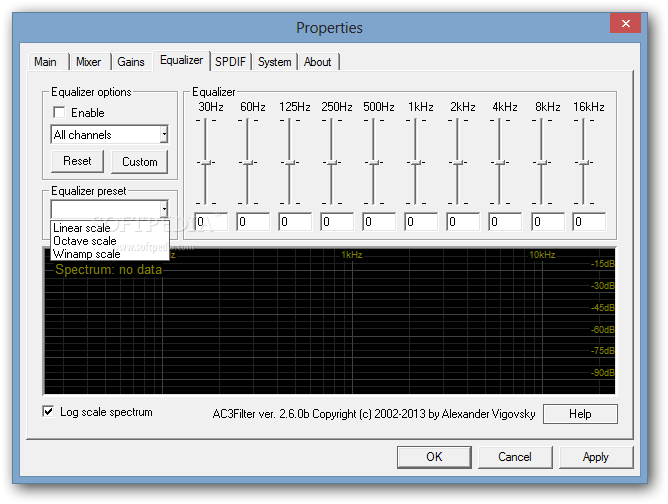Focus the 1kHz gain value field
This screenshot has width=668, height=504.
pyautogui.click(x=420, y=222)
